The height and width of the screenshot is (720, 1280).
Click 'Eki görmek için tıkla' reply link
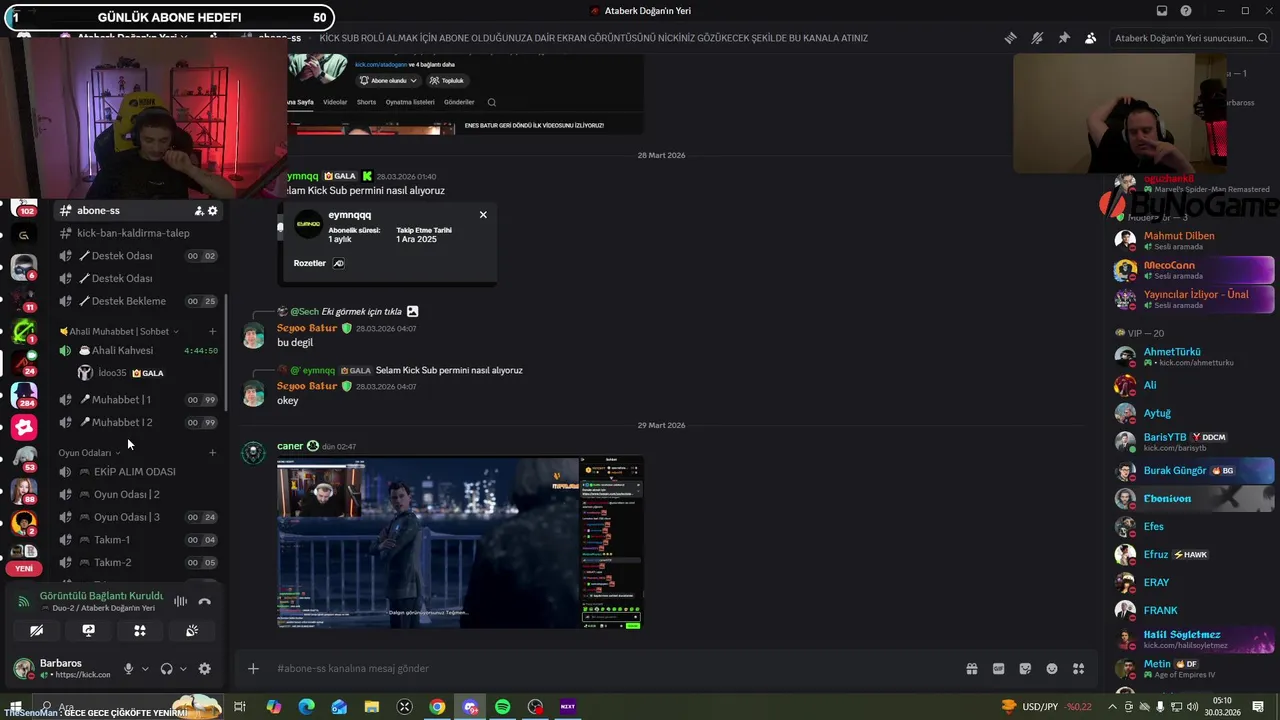pos(361,312)
